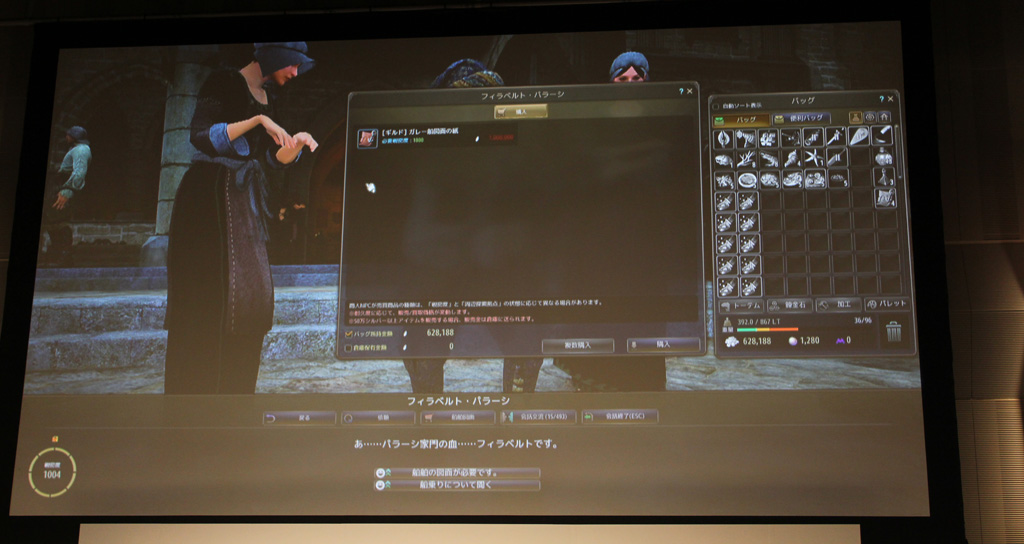Close the shop window
Viewport: 1024px width, 544px height.
click(x=690, y=91)
